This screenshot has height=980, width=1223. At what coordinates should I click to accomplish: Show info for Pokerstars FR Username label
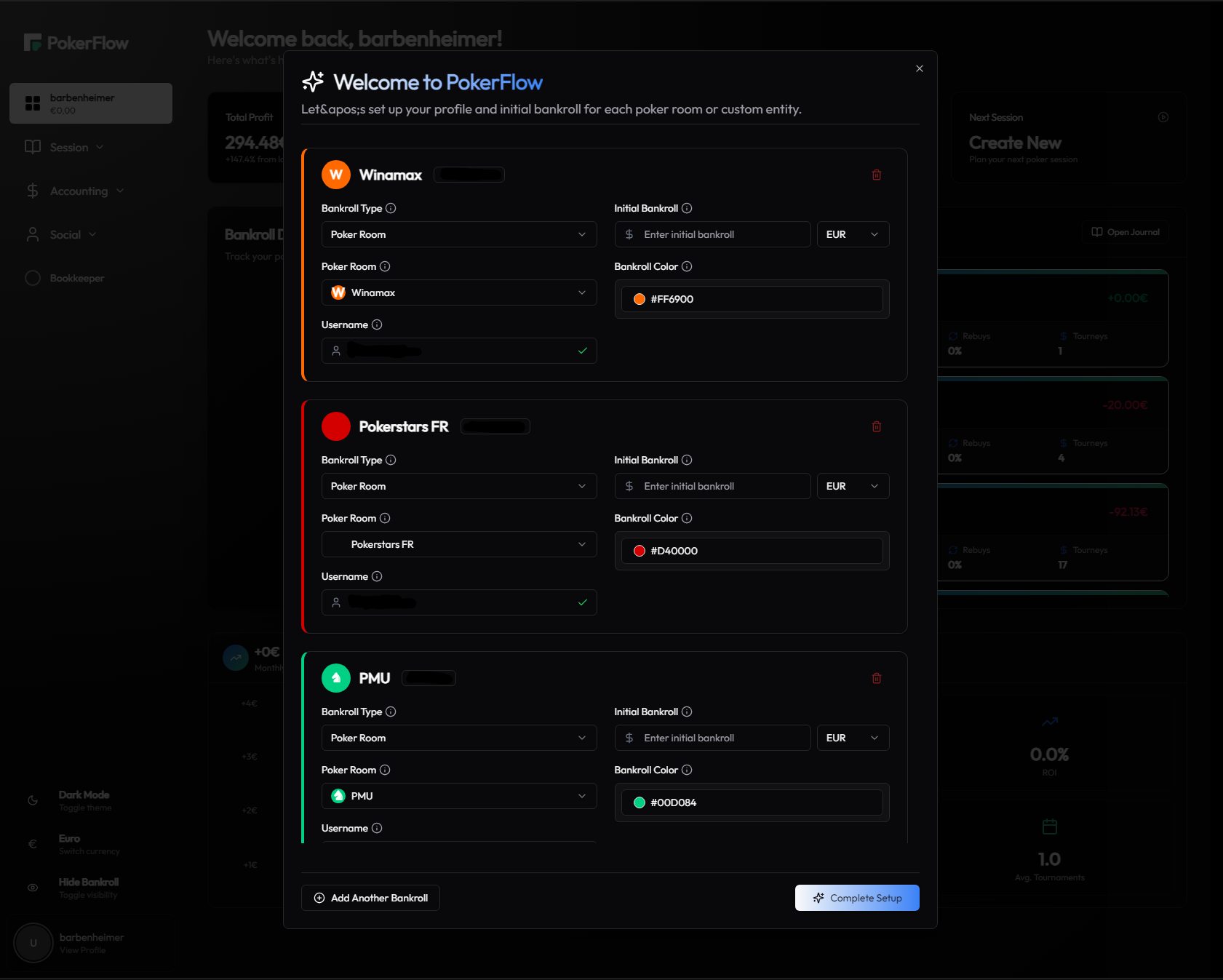pyautogui.click(x=377, y=576)
